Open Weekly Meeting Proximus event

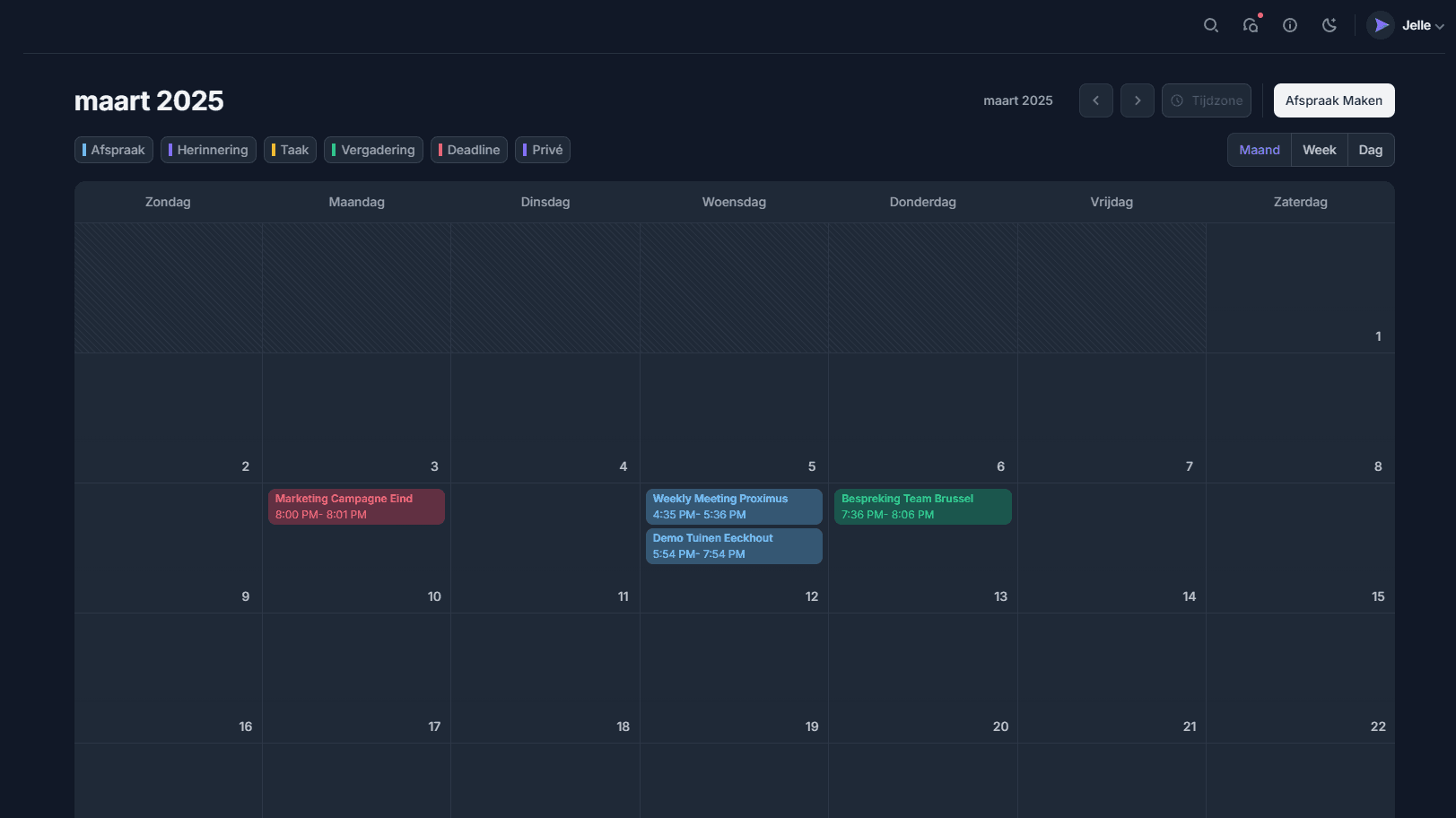[734, 507]
